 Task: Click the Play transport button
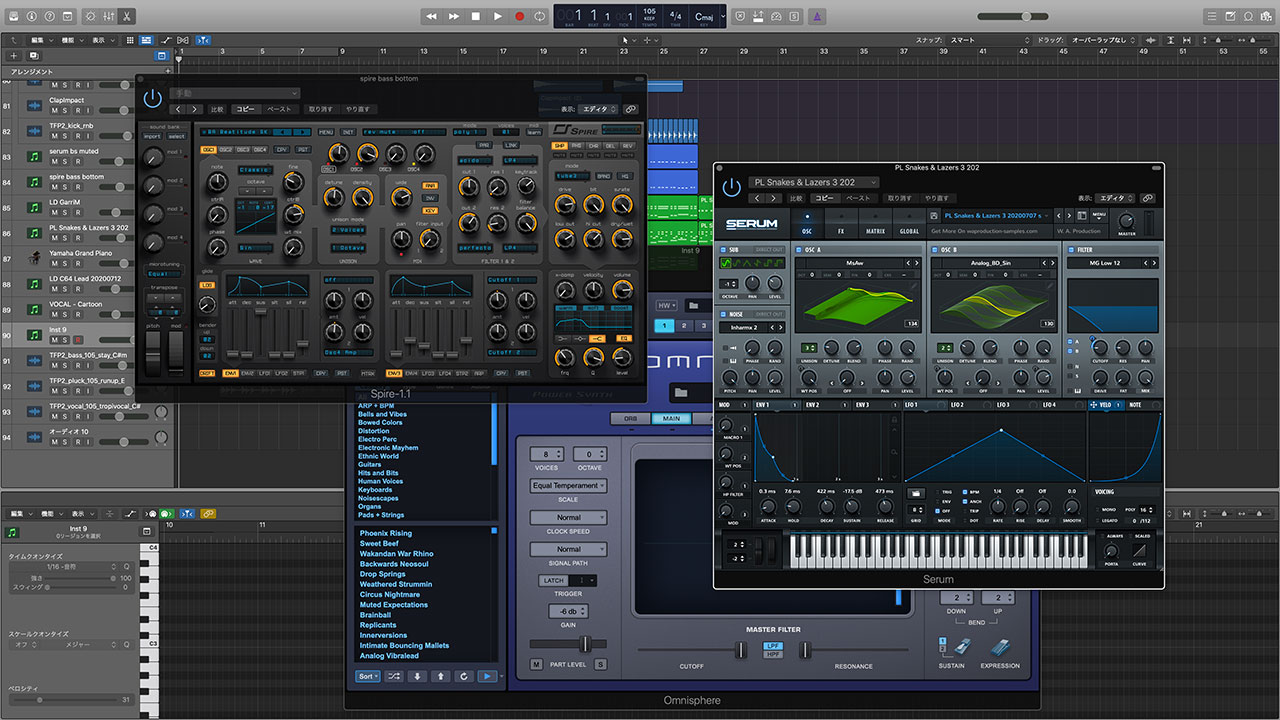[x=497, y=16]
